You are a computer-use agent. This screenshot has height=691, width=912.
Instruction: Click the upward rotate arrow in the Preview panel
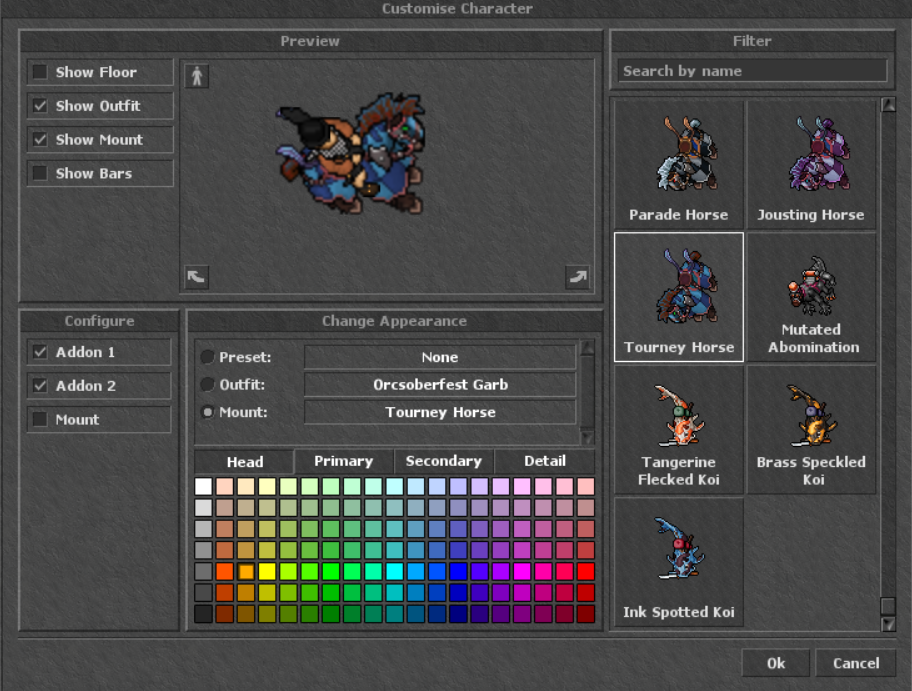[196, 76]
